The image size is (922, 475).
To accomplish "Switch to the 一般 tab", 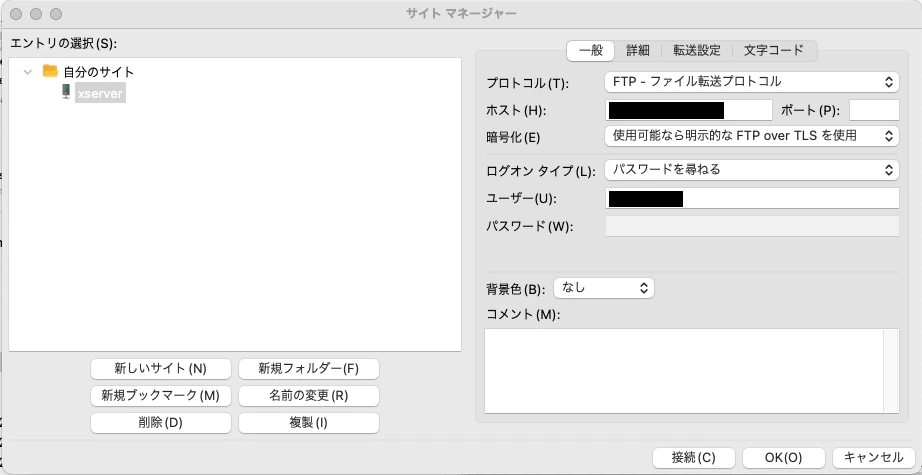I will click(x=591, y=51).
